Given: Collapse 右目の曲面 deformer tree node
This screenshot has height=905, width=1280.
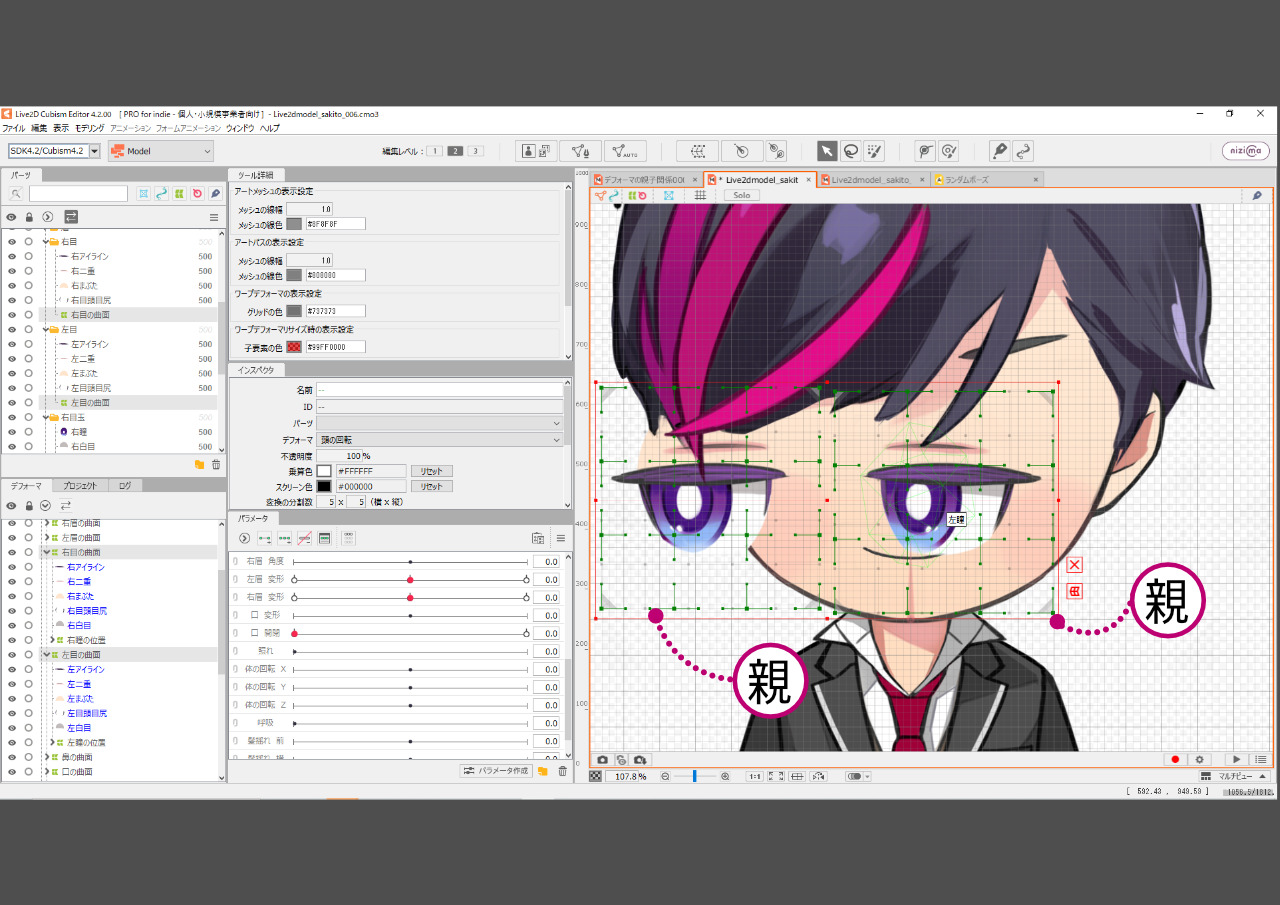Looking at the screenshot, I should pyautogui.click(x=47, y=552).
